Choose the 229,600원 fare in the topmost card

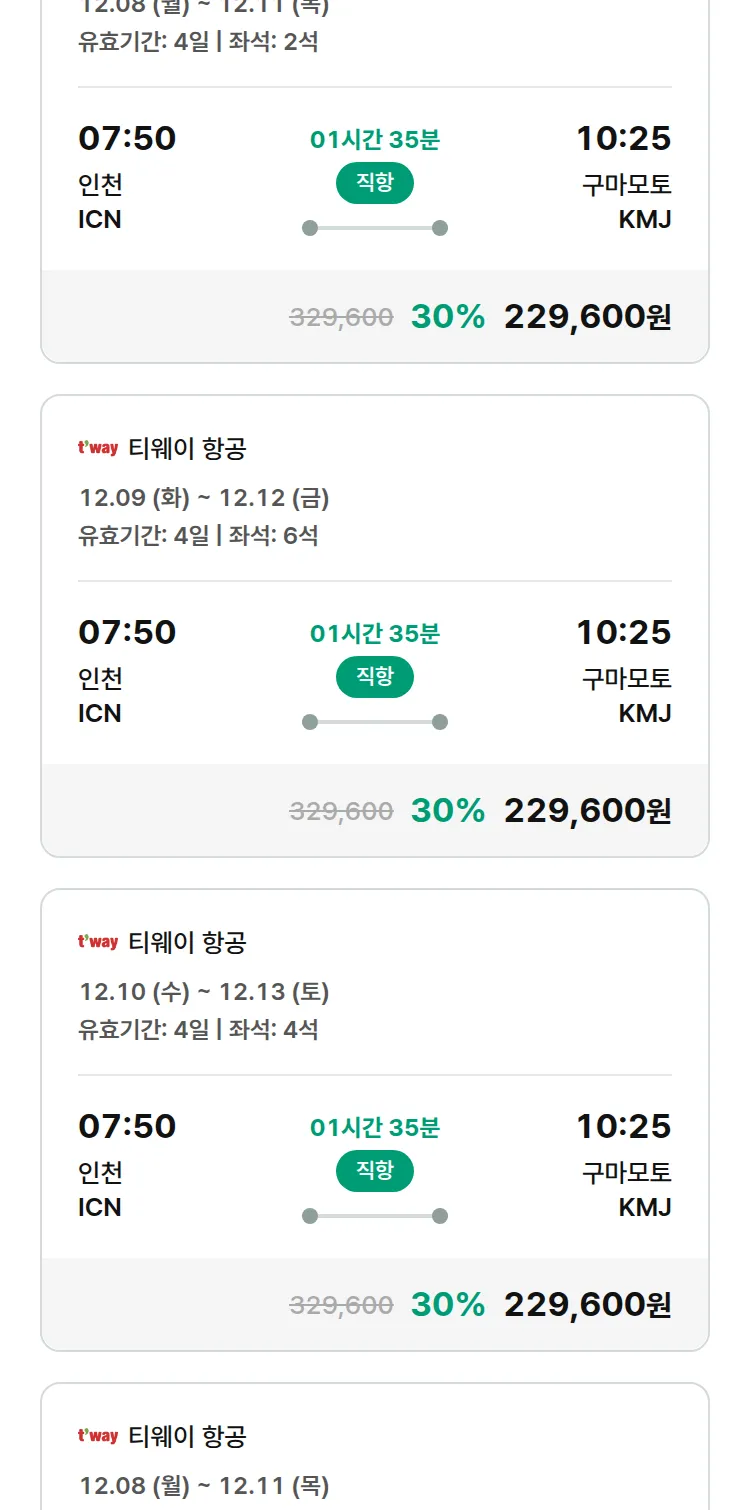click(587, 316)
